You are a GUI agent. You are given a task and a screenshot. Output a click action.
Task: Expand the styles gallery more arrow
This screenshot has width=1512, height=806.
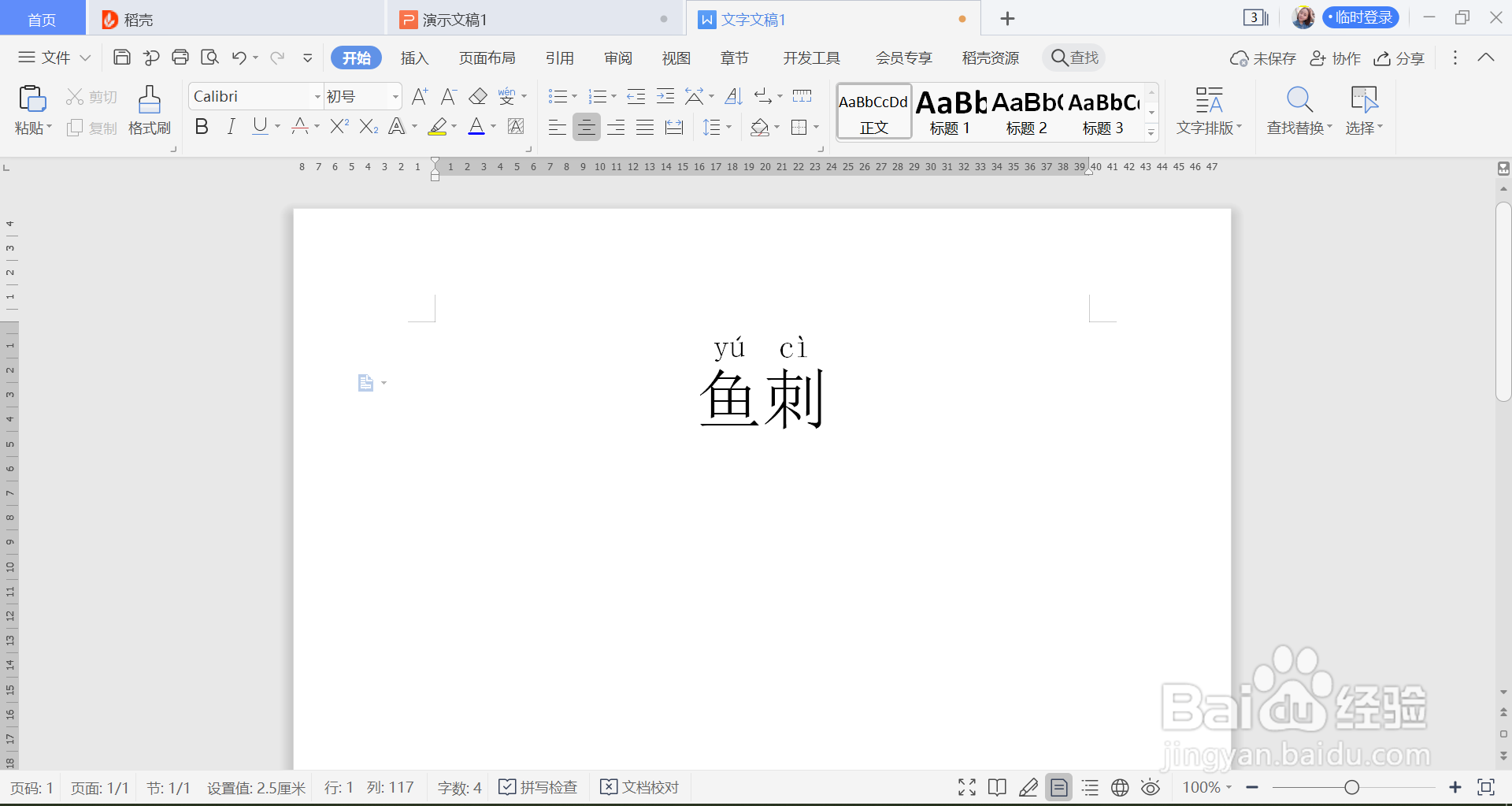1151,132
